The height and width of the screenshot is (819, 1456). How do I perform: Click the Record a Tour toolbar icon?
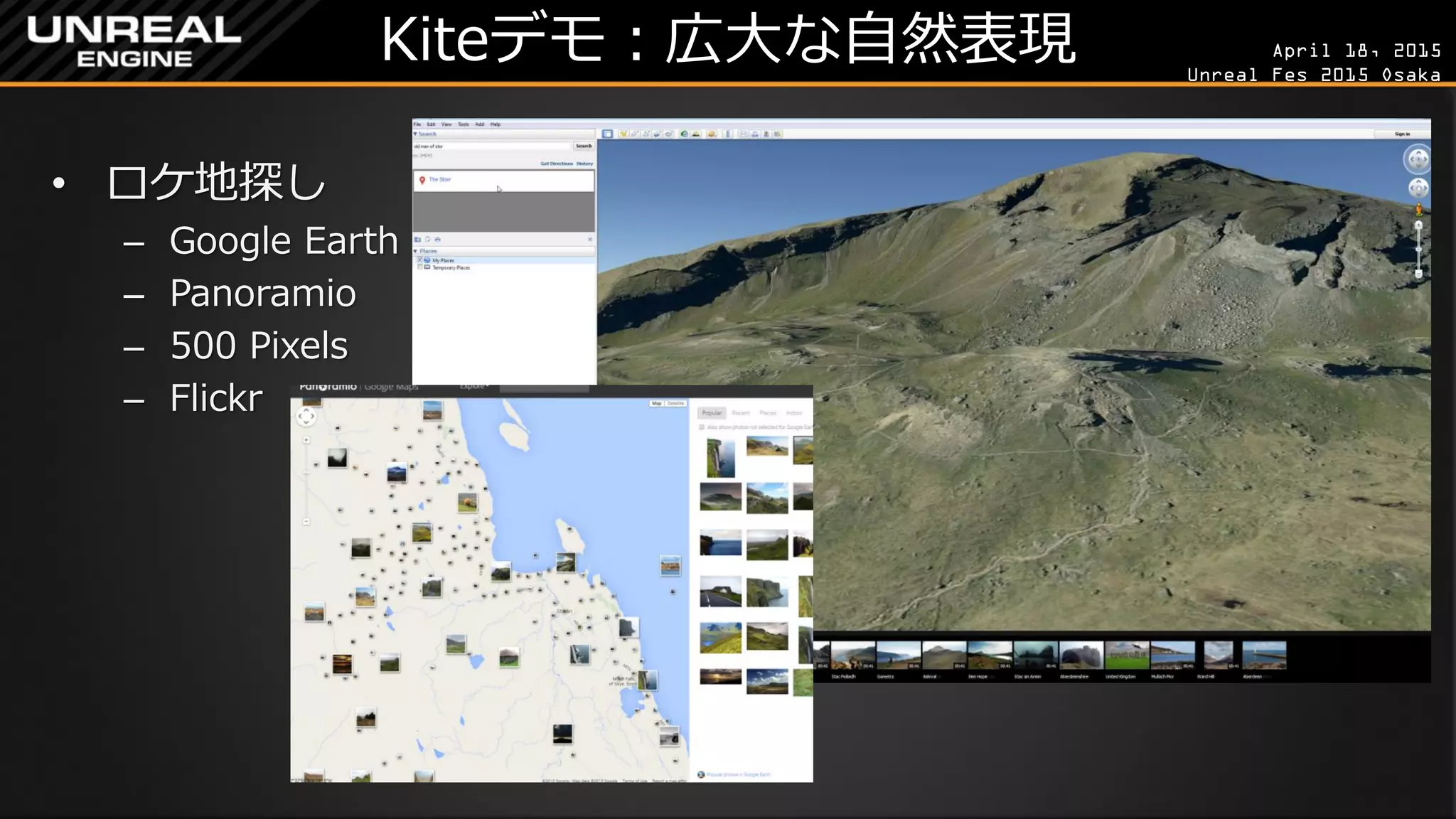(669, 134)
